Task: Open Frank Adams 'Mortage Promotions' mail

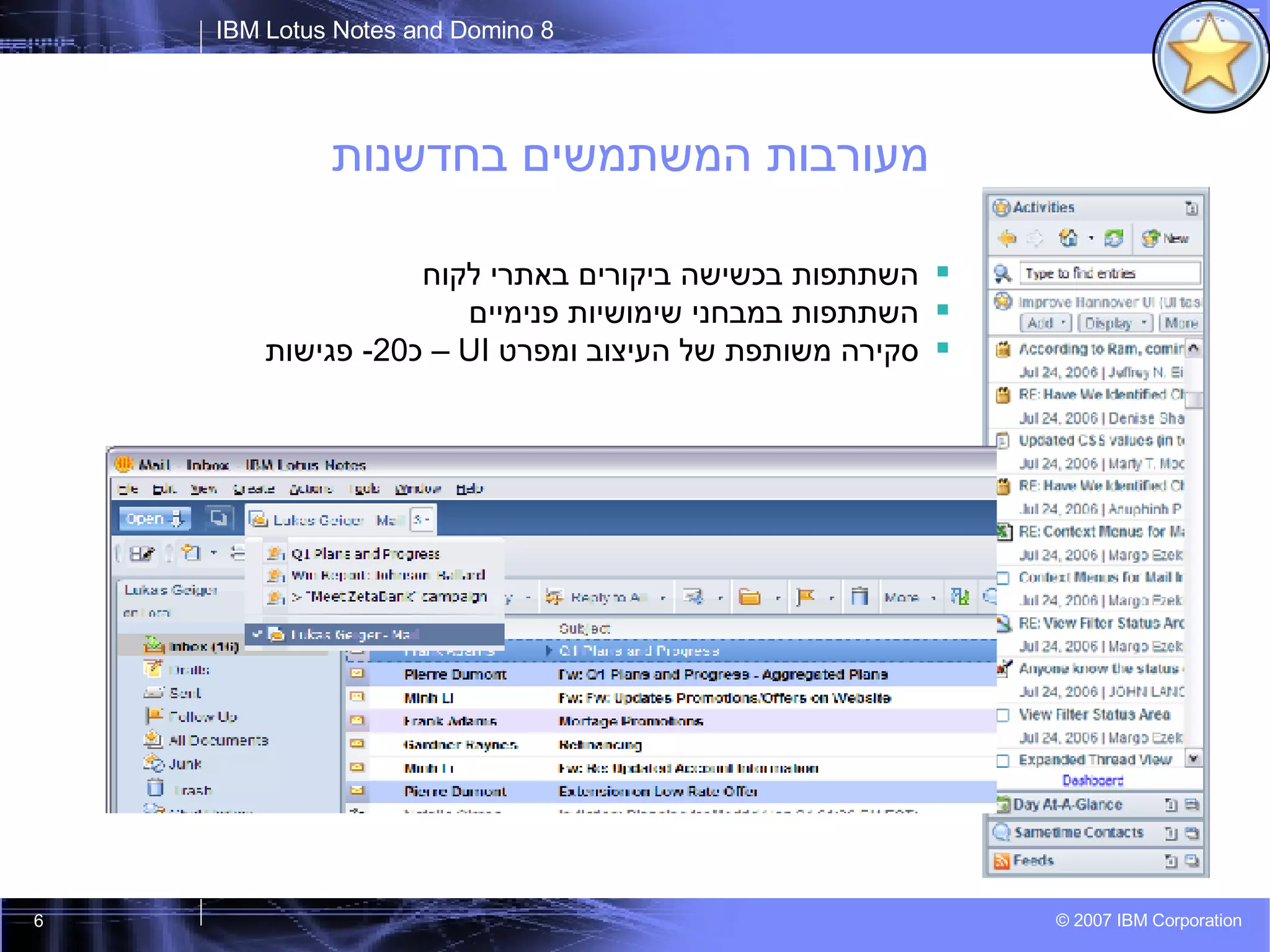Action: click(671, 721)
